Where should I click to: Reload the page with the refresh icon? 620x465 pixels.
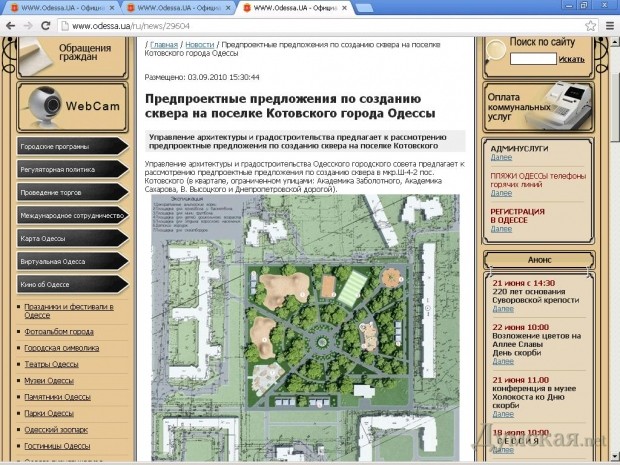click(48, 25)
